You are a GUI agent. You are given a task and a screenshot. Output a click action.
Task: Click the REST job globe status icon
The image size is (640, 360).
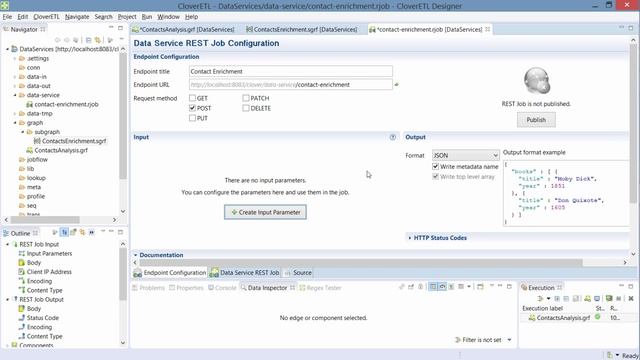coord(536,81)
